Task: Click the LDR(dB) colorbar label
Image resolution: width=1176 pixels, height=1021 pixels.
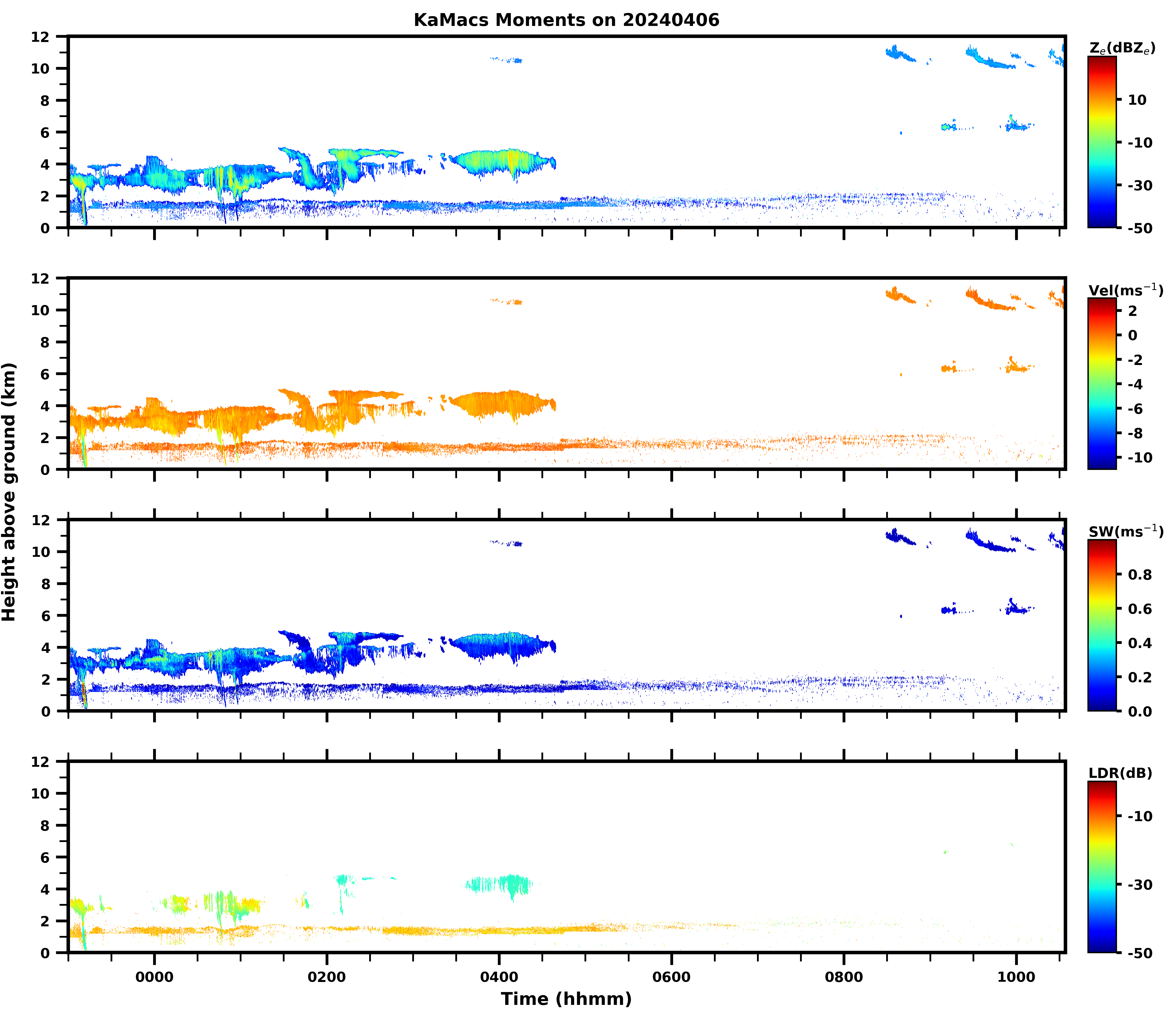Action: pyautogui.click(x=1120, y=773)
